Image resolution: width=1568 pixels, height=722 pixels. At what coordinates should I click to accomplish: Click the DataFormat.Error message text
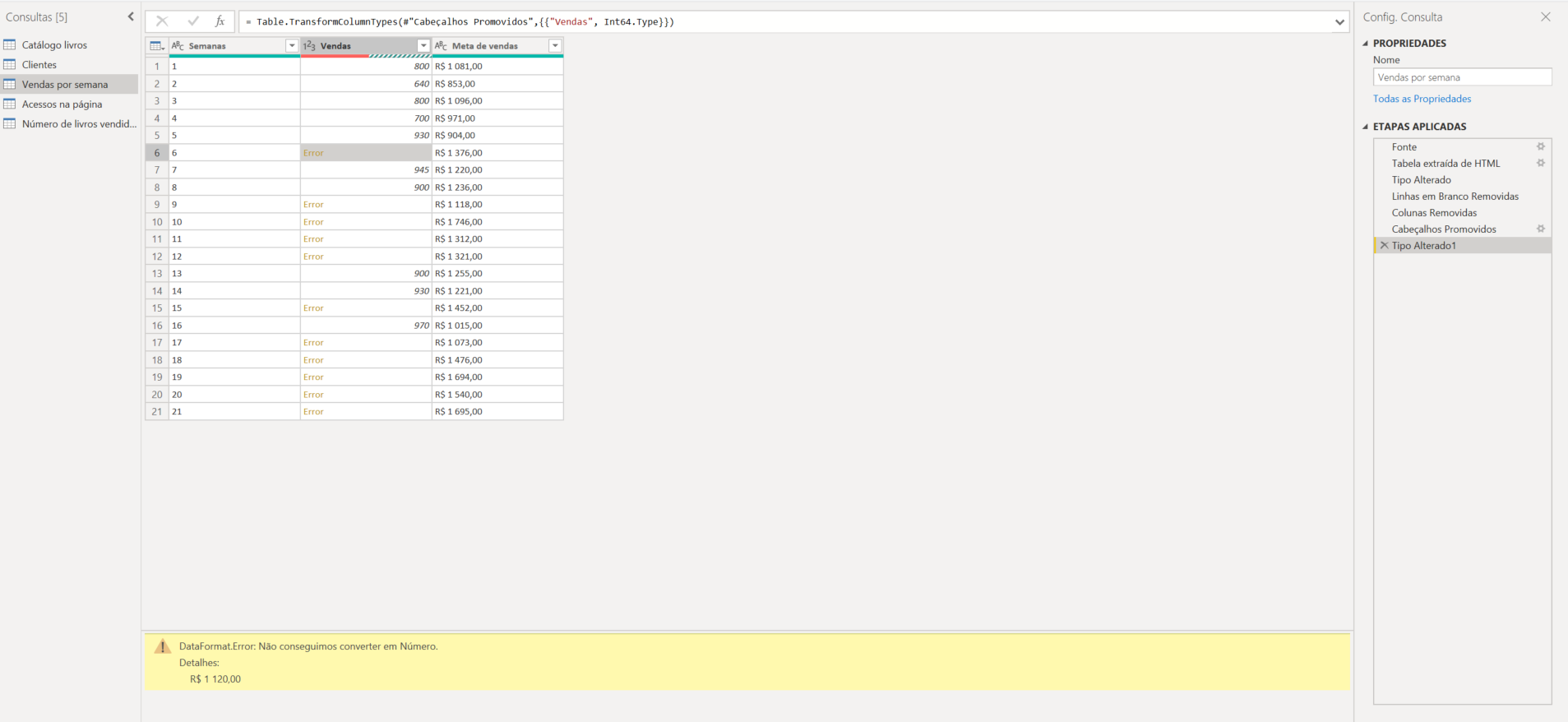point(308,646)
